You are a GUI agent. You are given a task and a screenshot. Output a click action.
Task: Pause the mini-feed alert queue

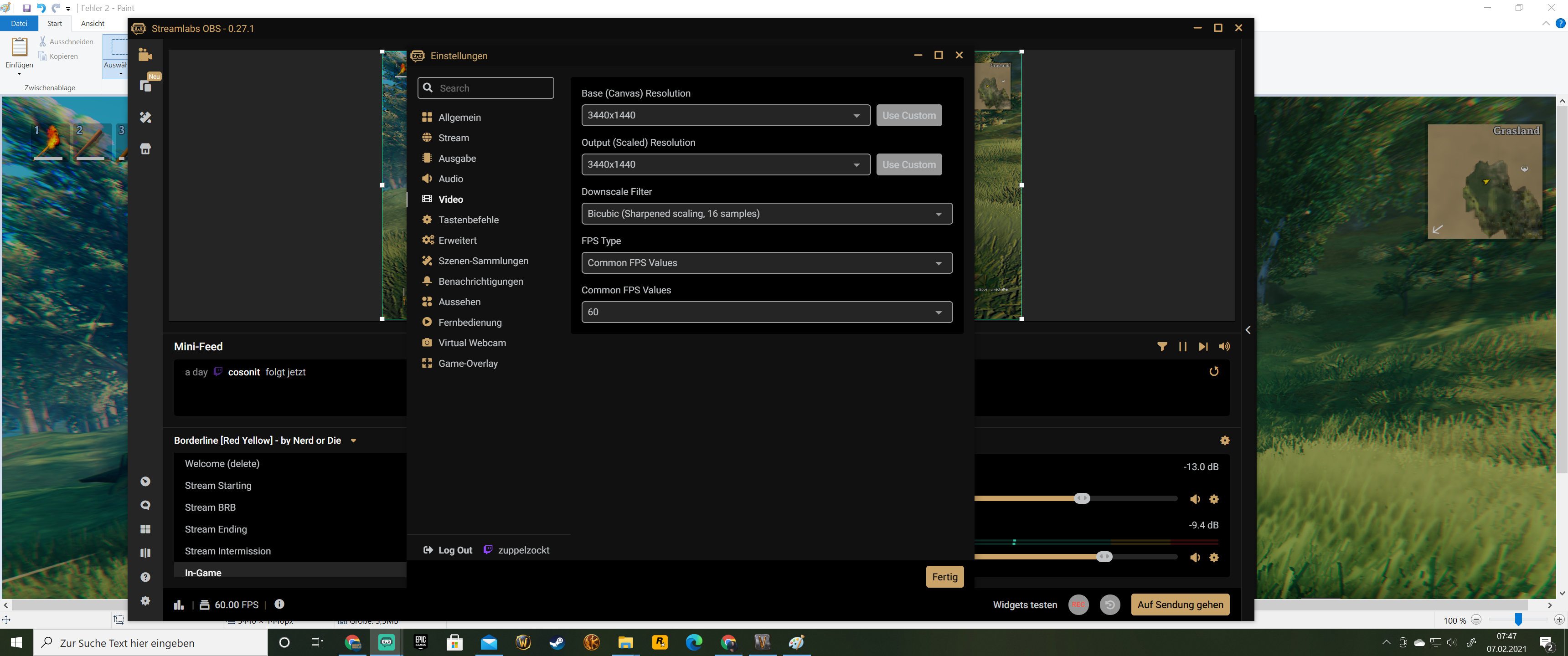[1183, 346]
